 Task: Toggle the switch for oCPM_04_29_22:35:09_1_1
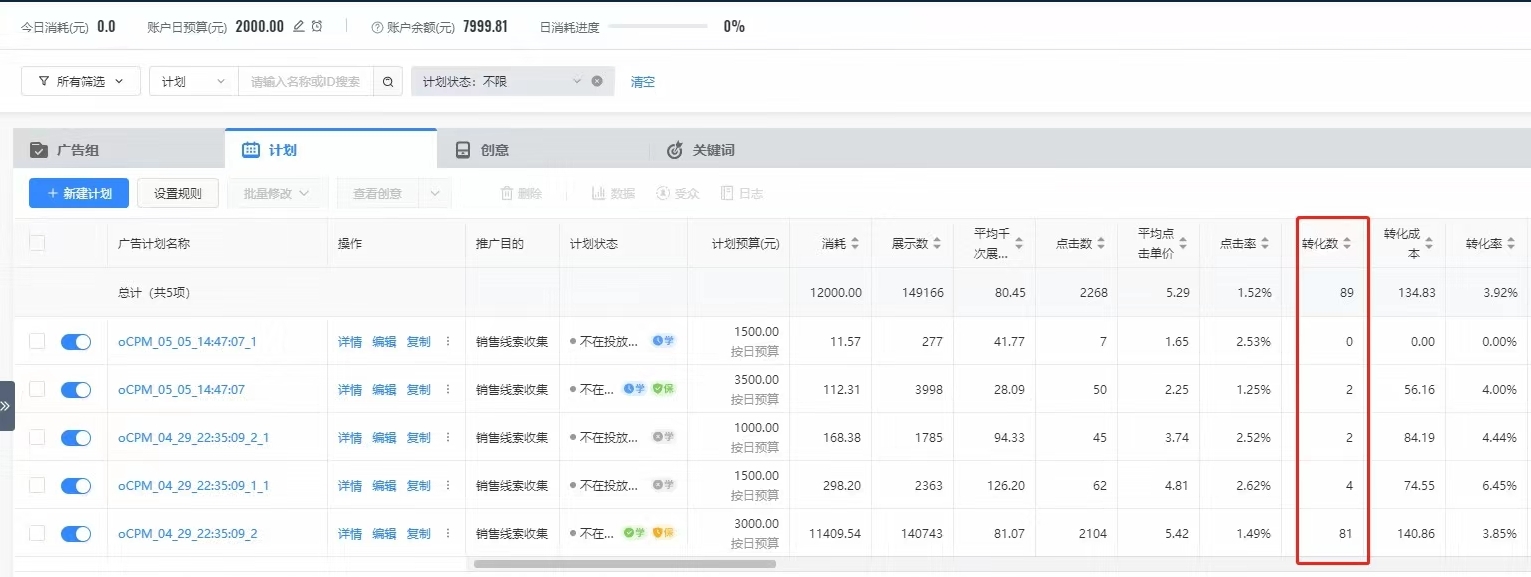click(76, 486)
